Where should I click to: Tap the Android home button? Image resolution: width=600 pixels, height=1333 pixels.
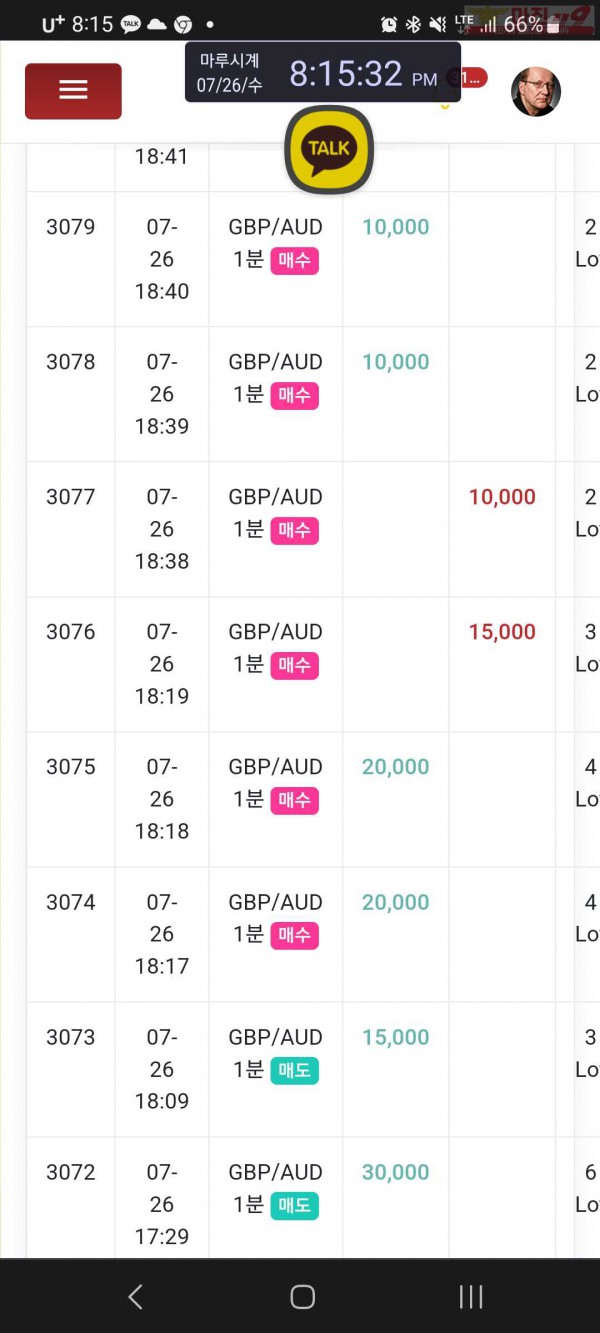pos(302,1297)
